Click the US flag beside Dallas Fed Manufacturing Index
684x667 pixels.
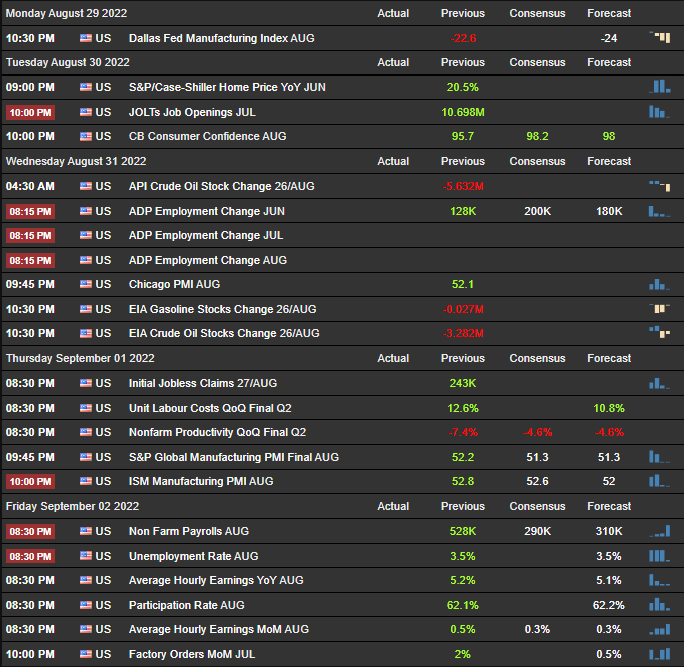[x=86, y=38]
